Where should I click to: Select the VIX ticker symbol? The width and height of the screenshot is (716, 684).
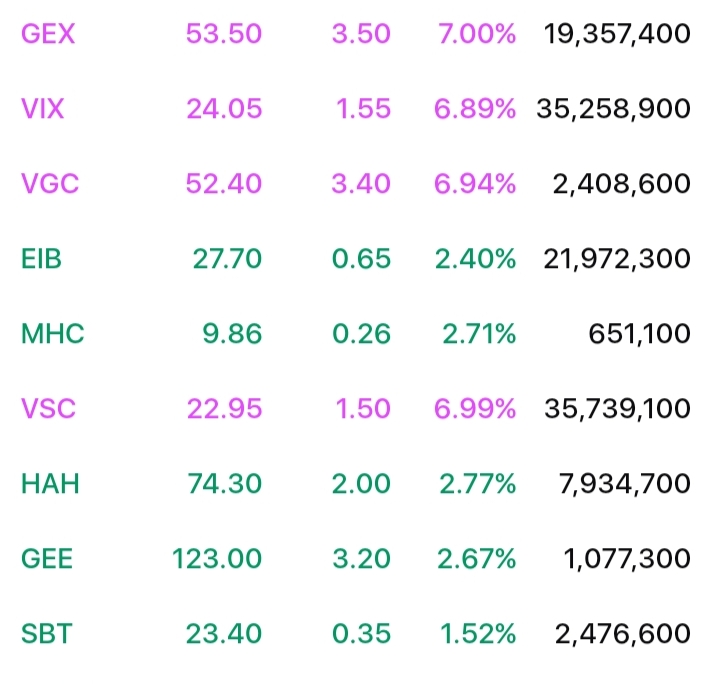43,109
